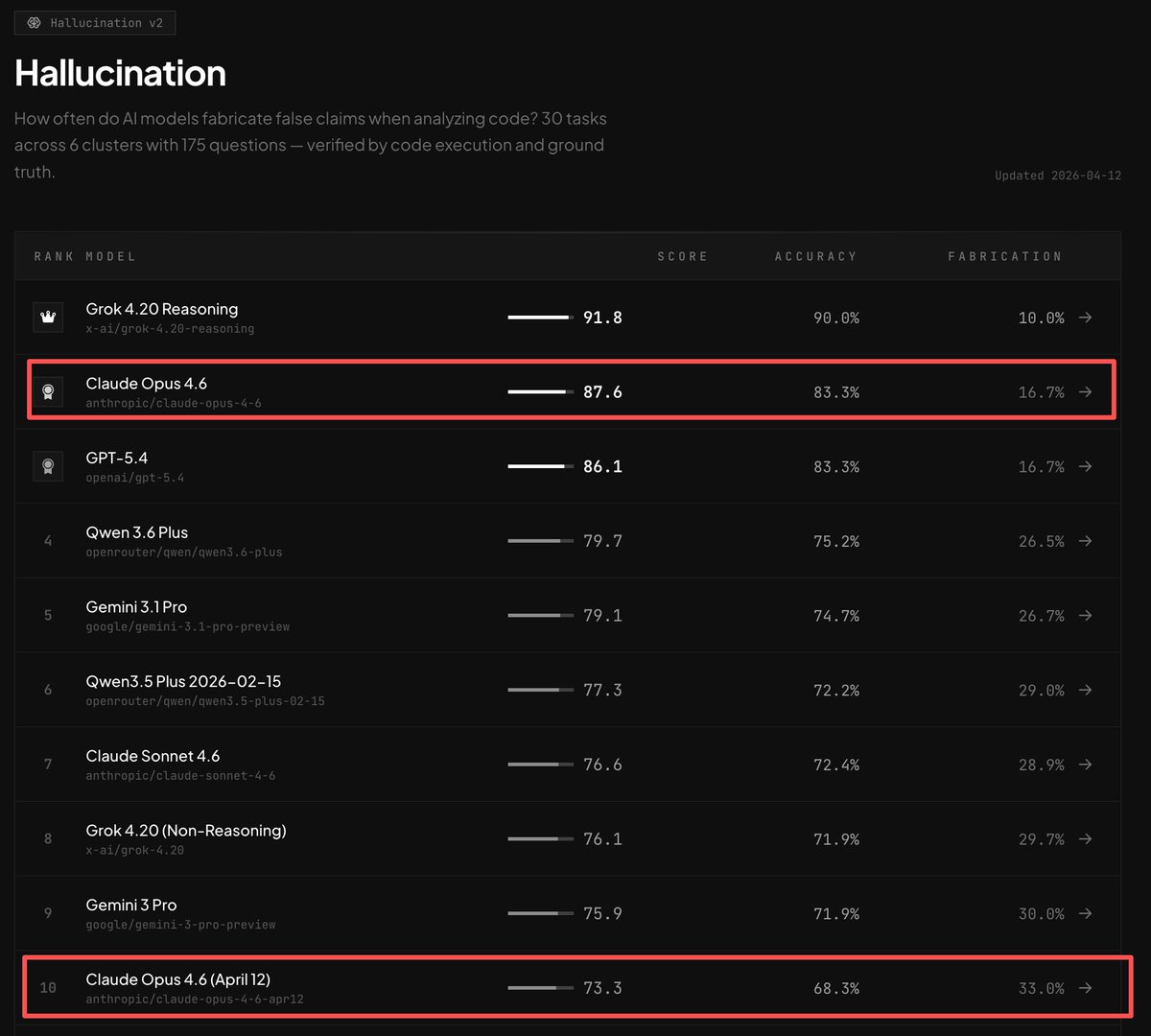The height and width of the screenshot is (1036, 1151).
Task: Sort by the SCORE column header
Action: tap(682, 256)
